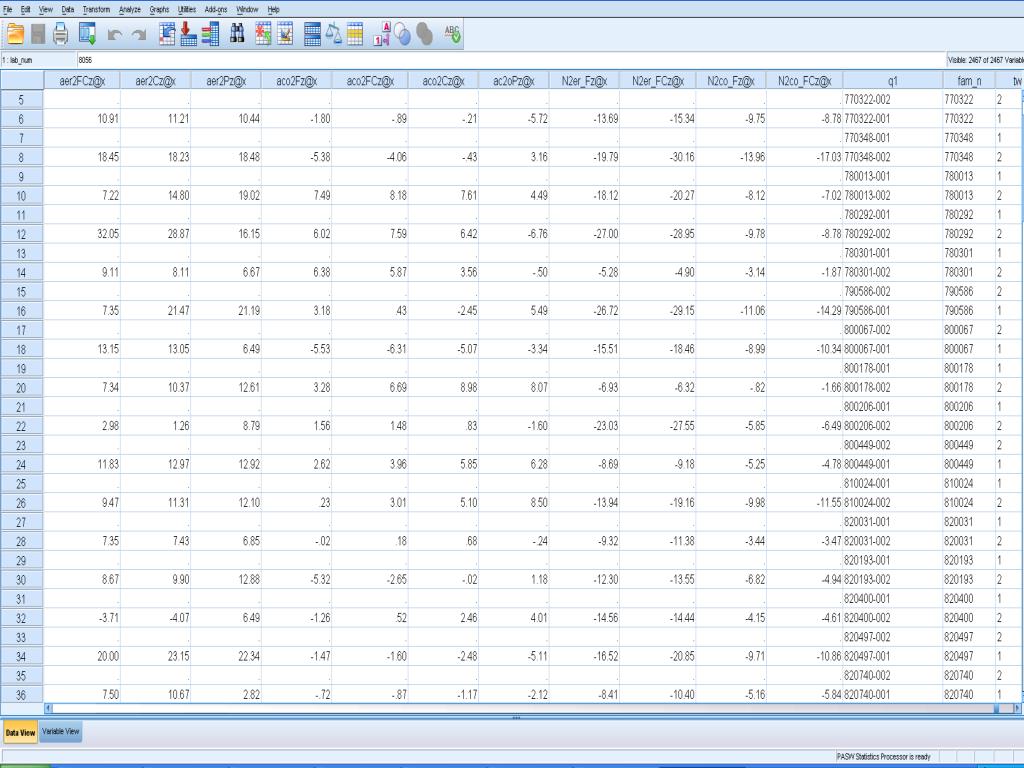
Task: Click the Use variable sets icon
Action: click(403, 34)
